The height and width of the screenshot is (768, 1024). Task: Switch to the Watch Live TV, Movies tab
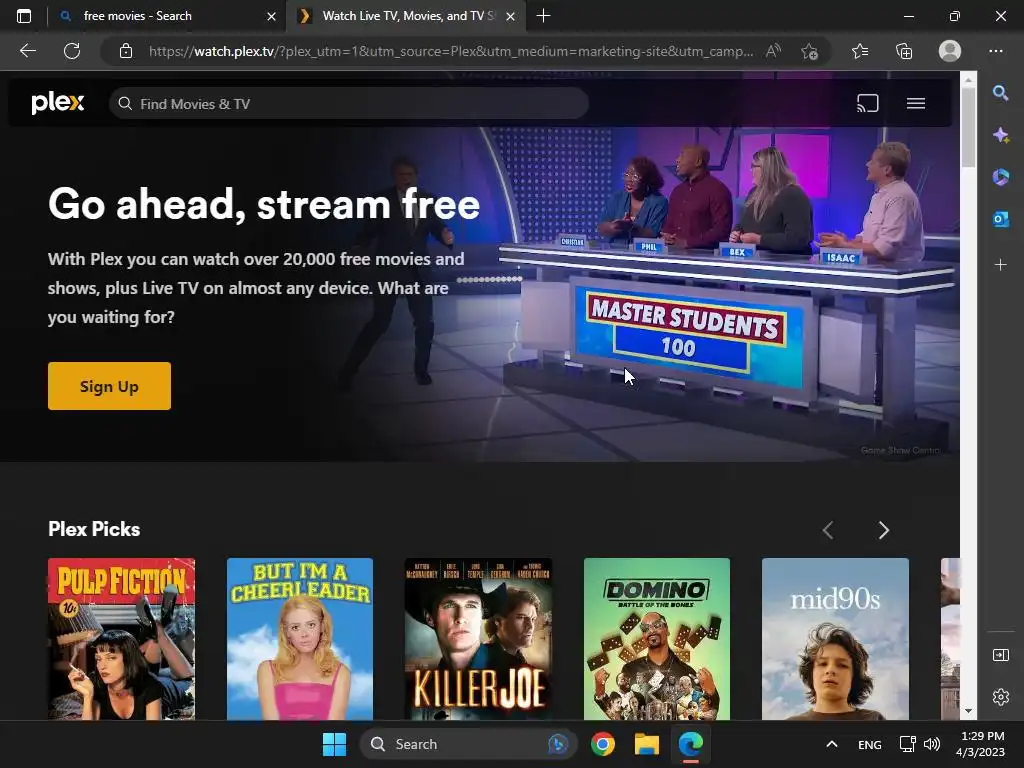tap(406, 16)
